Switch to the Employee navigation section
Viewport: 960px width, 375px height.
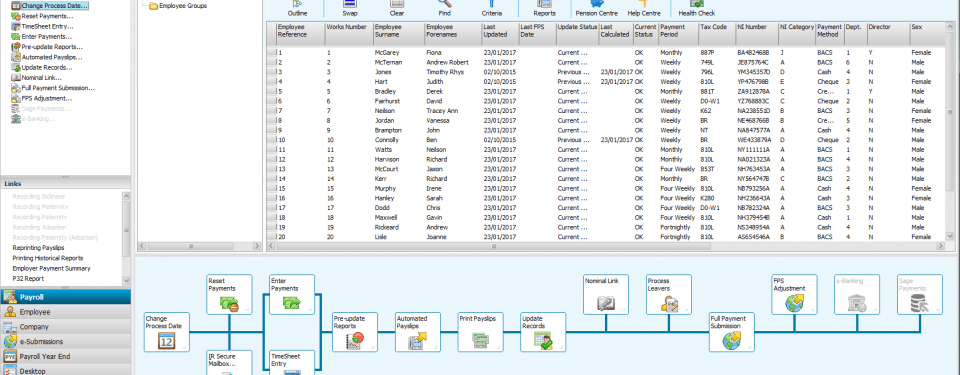pos(66,312)
